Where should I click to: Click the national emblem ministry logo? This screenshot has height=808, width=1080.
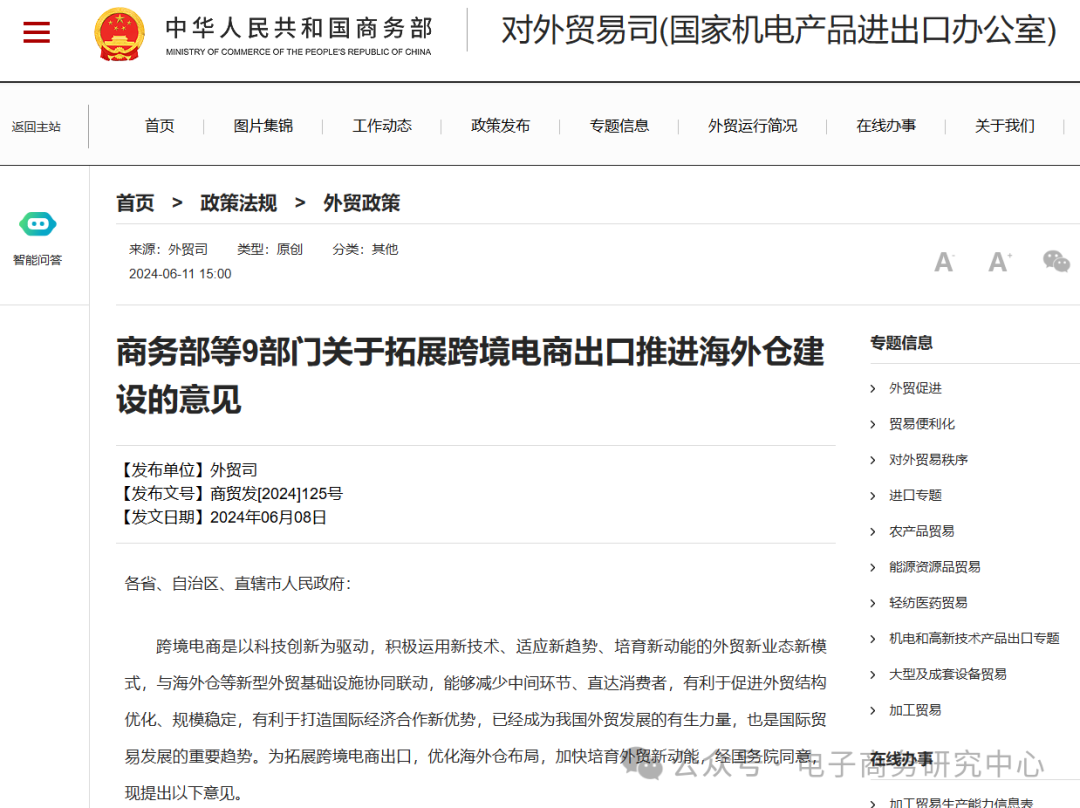pos(120,33)
